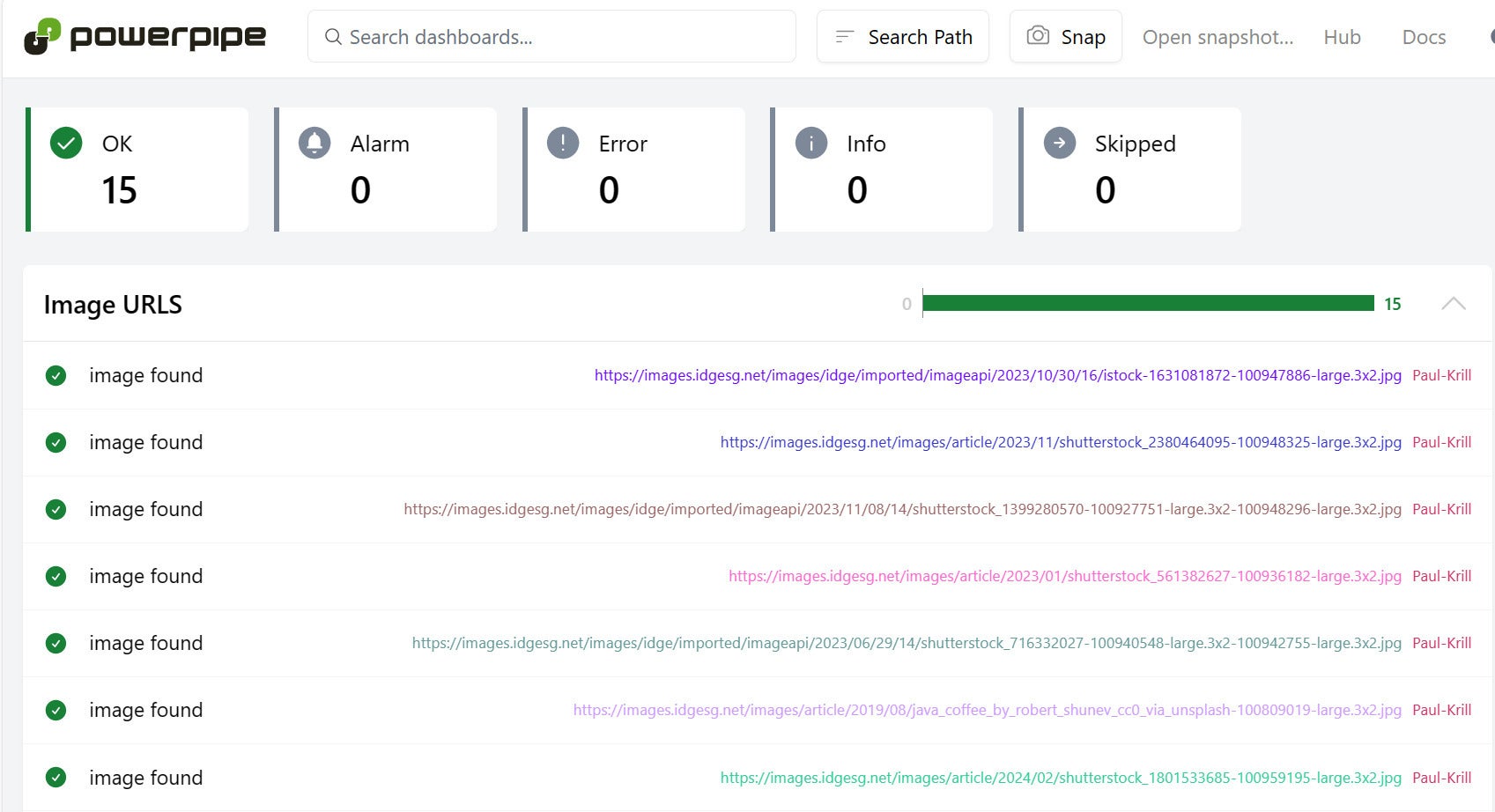Click OK status icon for shutterstock_2380464095 row
Image resolution: width=1495 pixels, height=812 pixels.
click(56, 442)
